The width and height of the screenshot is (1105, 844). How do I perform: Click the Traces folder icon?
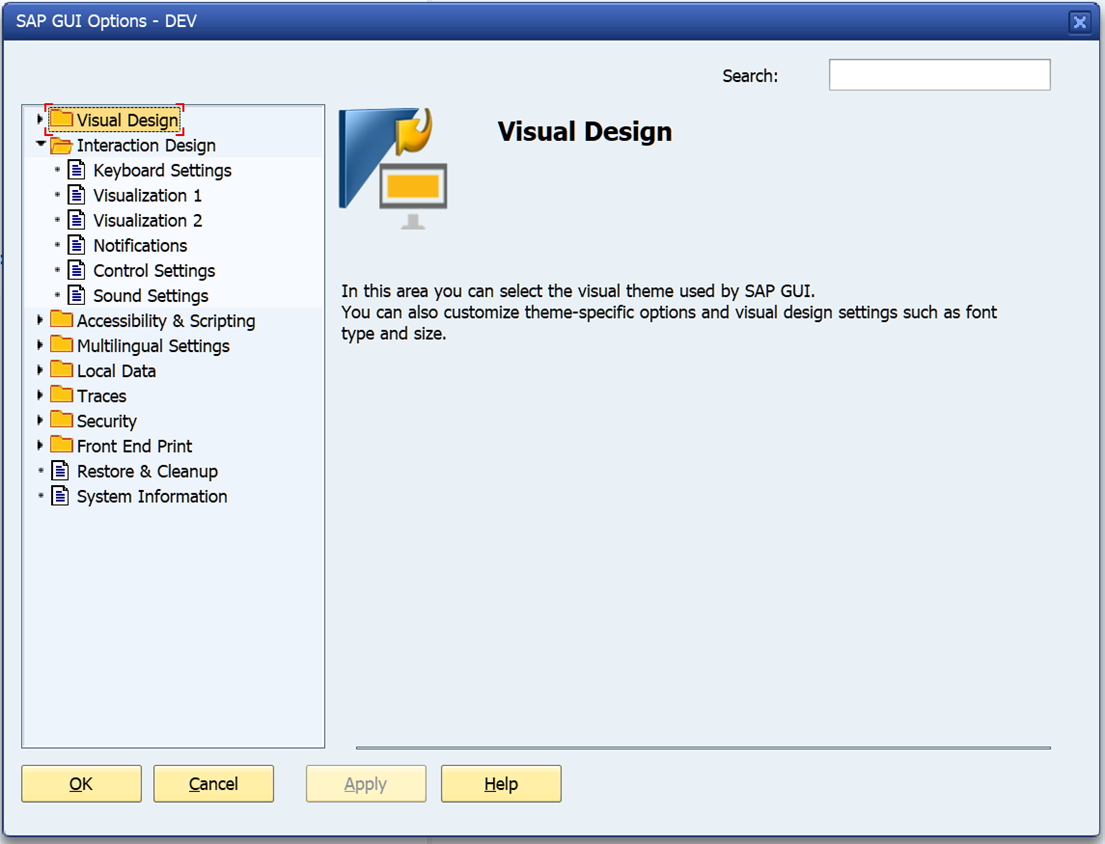click(x=61, y=395)
